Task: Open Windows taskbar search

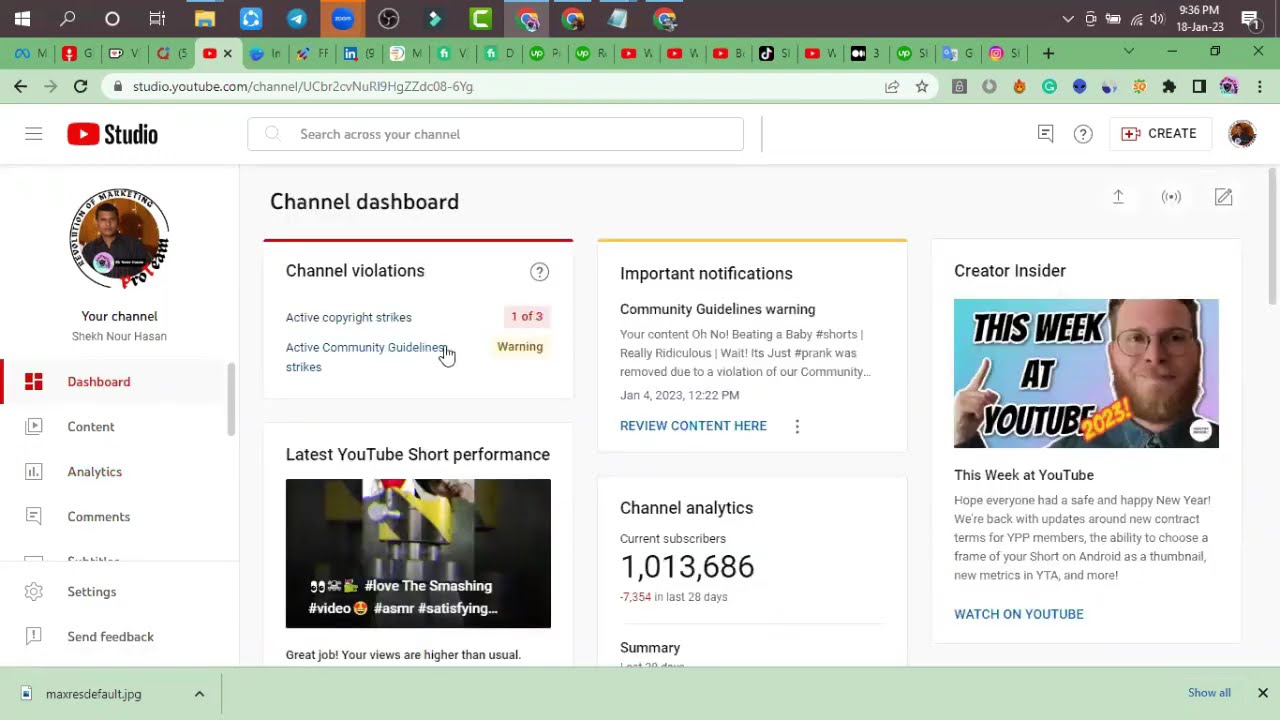Action: pyautogui.click(x=67, y=18)
